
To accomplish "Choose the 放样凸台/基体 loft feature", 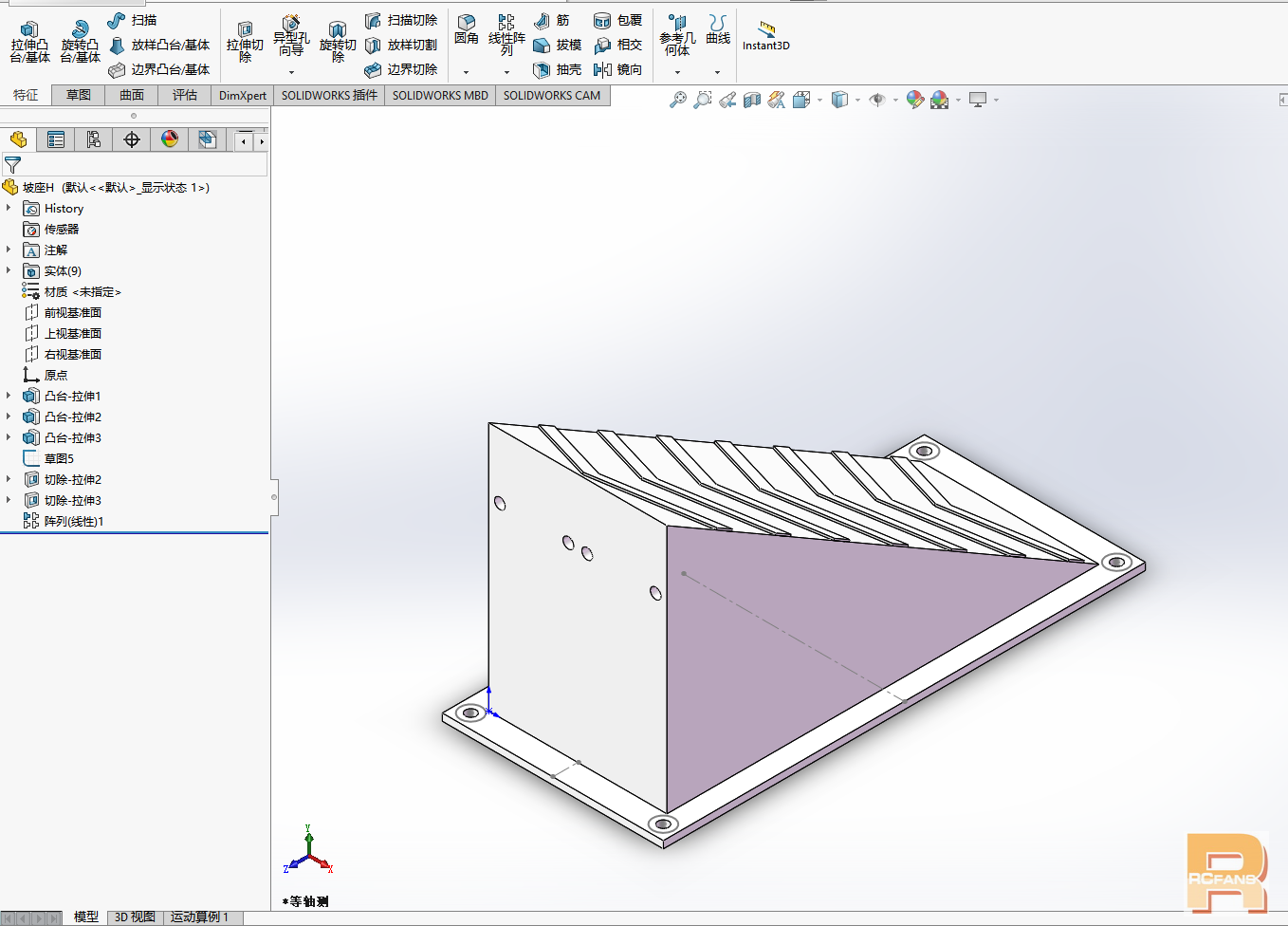I will [x=158, y=45].
